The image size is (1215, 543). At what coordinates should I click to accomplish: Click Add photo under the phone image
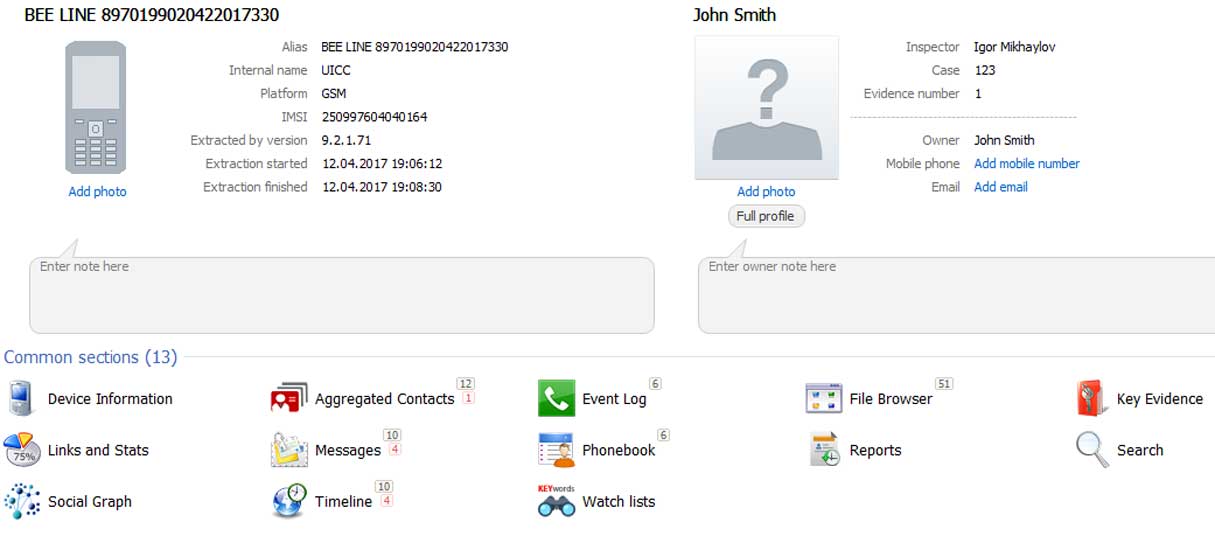(x=97, y=192)
